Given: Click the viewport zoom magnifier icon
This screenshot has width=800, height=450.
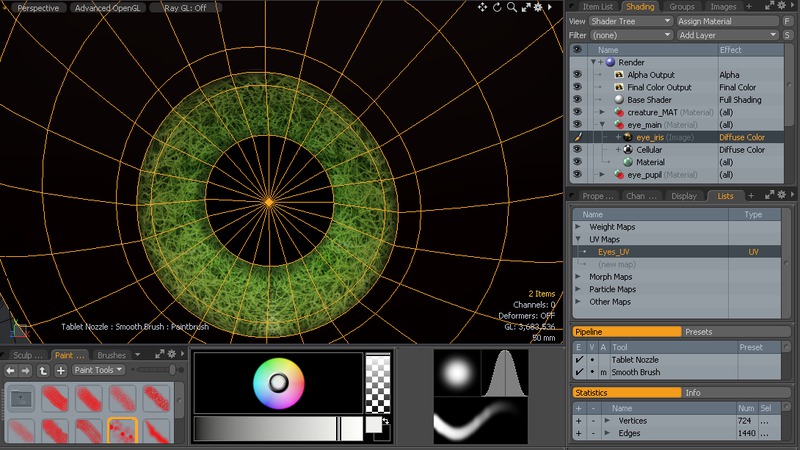Looking at the screenshot, I should tap(511, 7).
